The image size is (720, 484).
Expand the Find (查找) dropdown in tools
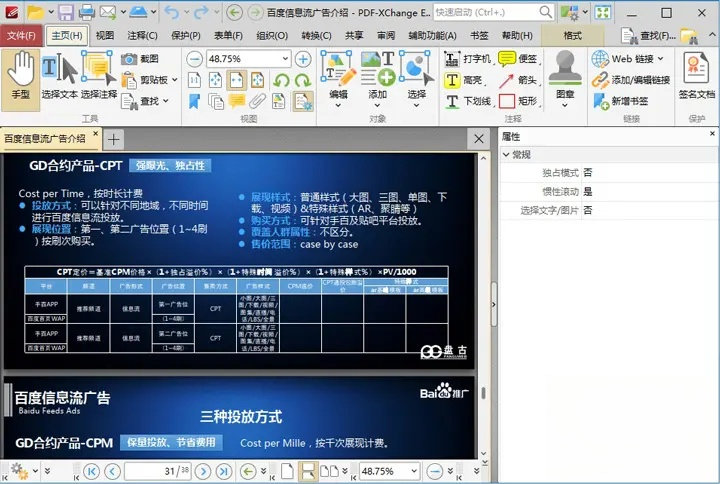(x=165, y=101)
